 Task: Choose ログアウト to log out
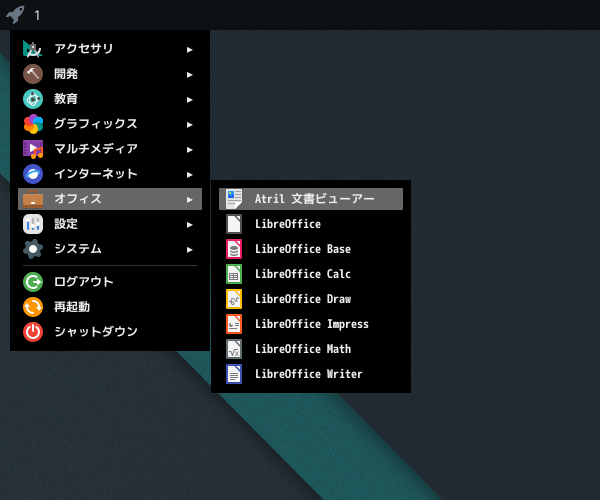pyautogui.click(x=110, y=282)
